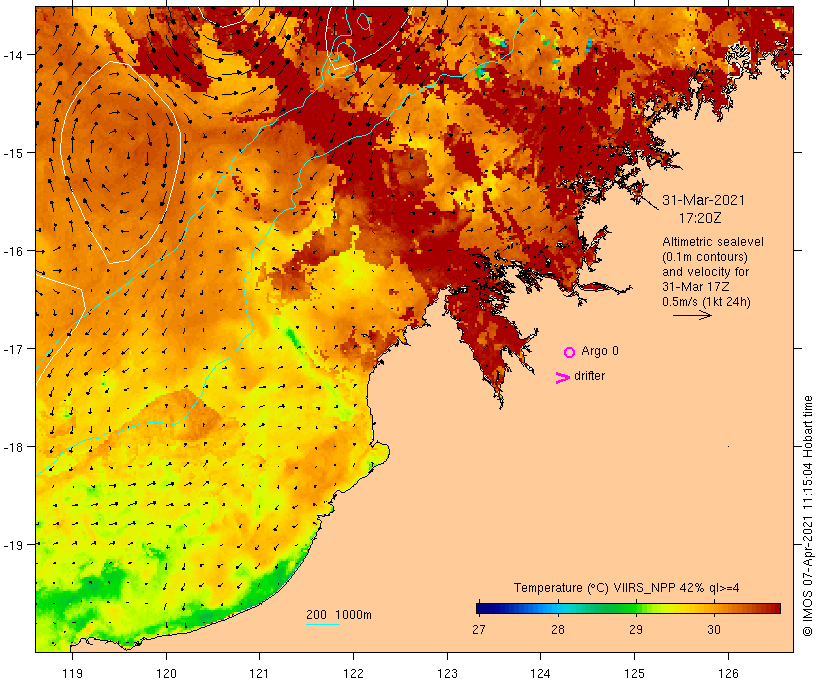The height and width of the screenshot is (680, 820).
Task: Click the time text 17:20Z
Action: click(700, 218)
